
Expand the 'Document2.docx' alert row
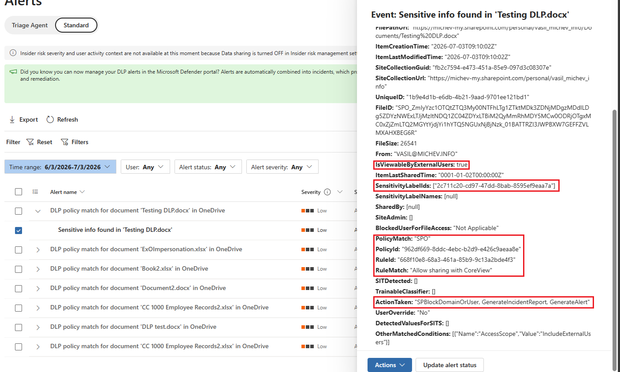pyautogui.click(x=38, y=289)
